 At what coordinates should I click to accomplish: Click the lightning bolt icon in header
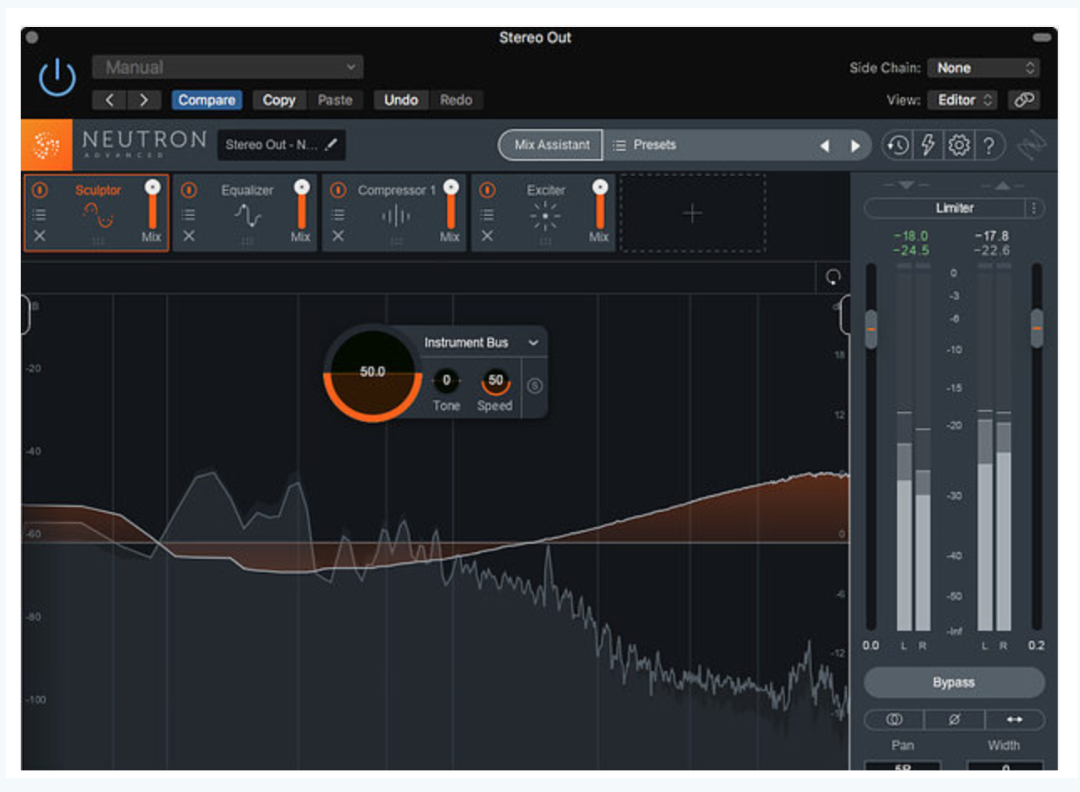[928, 146]
